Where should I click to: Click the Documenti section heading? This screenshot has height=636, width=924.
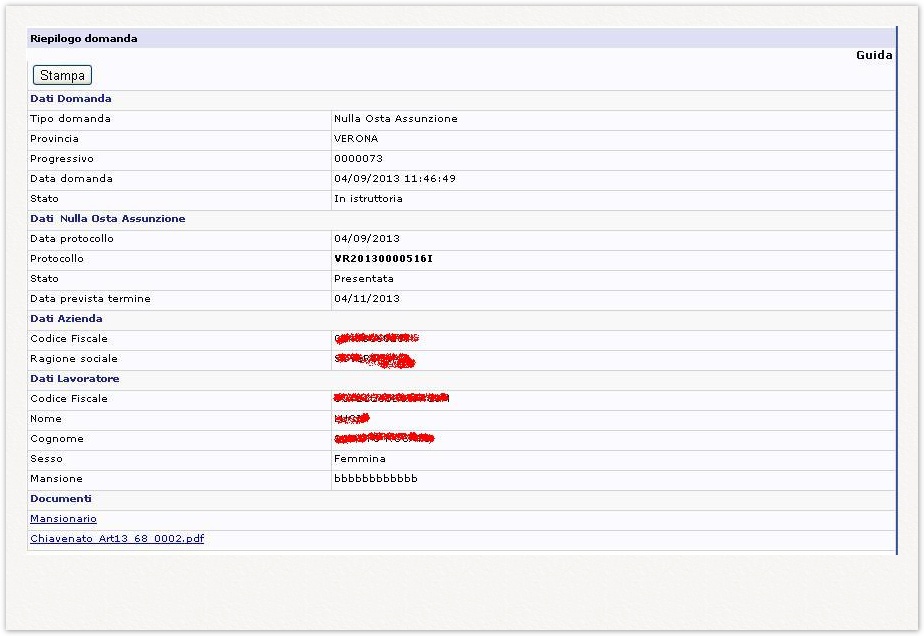(60, 499)
